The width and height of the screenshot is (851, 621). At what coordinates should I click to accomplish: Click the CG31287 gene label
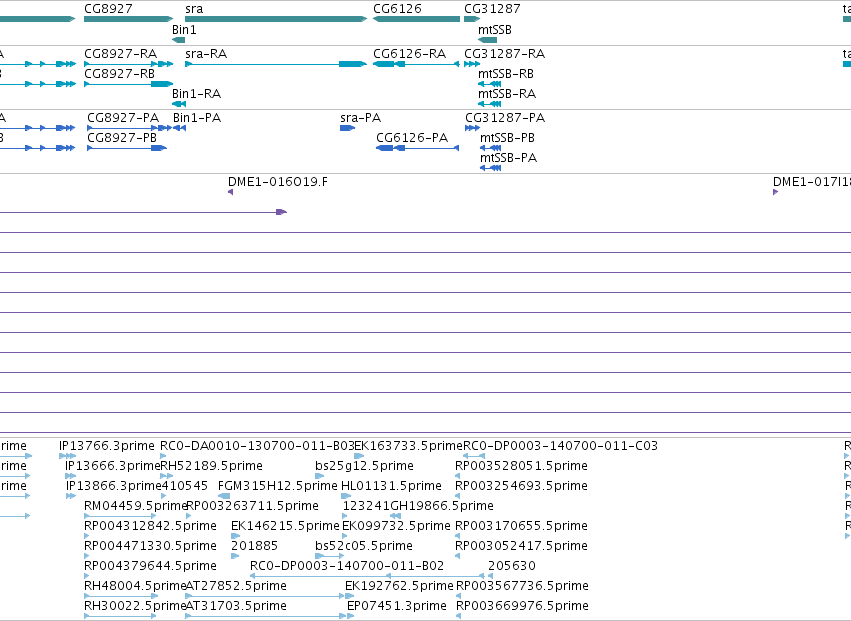492,9
